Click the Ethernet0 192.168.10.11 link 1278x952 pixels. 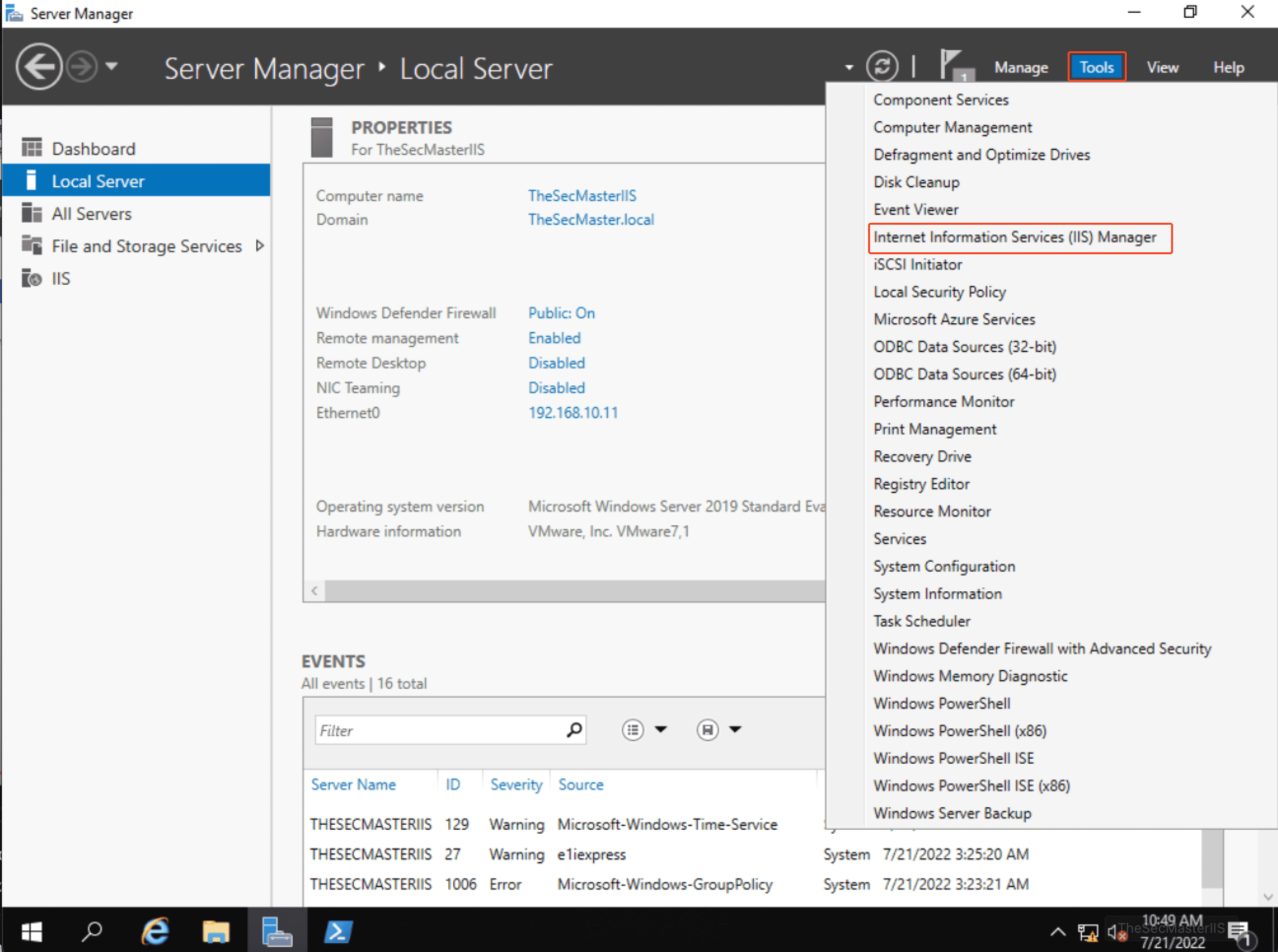(x=573, y=412)
